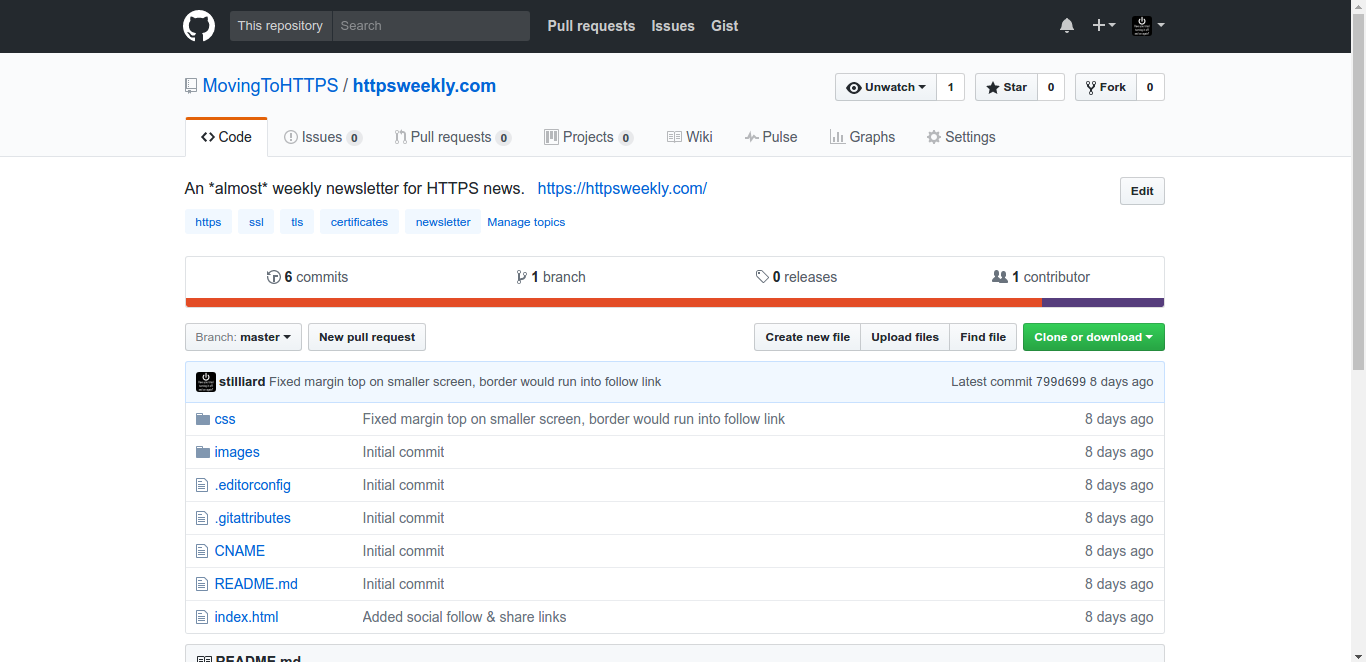
Task: Click the index.html file icon
Action: 202,617
